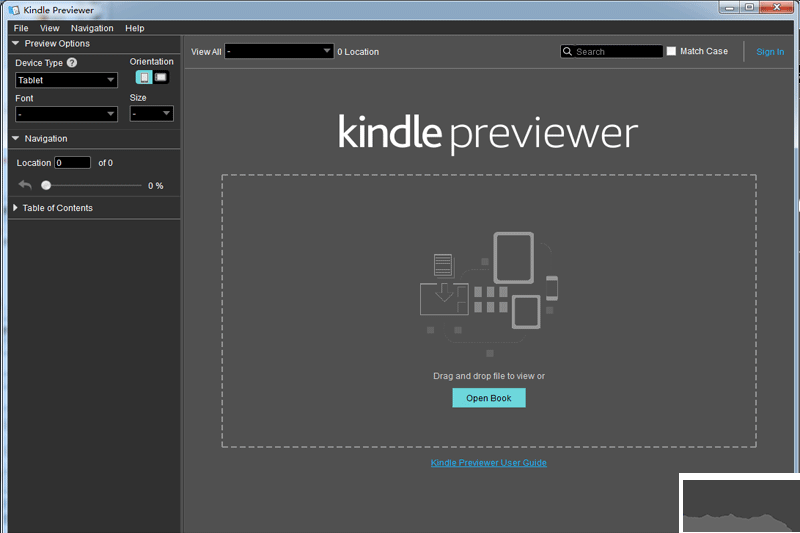The image size is (800, 533).
Task: Click the search magnifier icon
Action: (x=567, y=52)
